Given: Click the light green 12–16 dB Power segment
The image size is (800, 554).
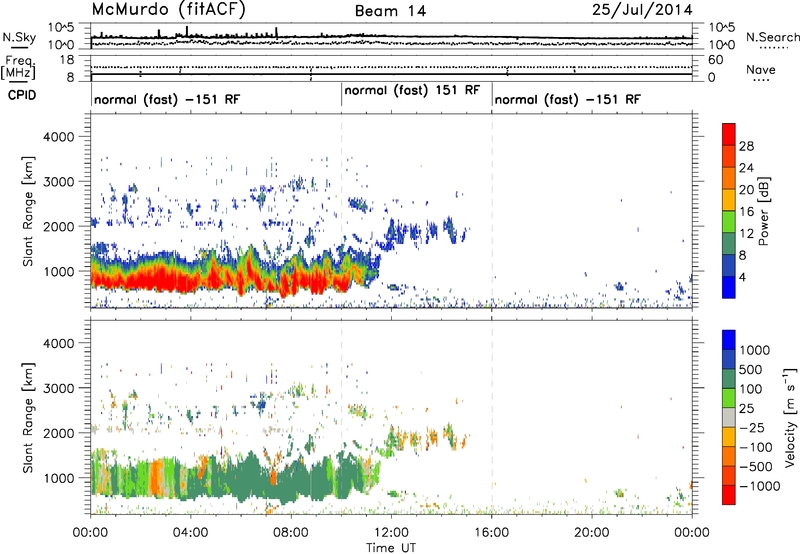Looking at the screenshot, I should click(x=729, y=221).
